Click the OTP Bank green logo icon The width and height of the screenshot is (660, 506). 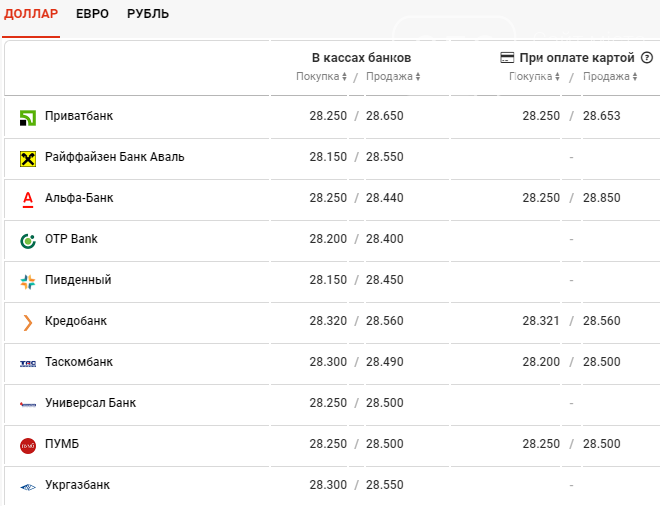click(28, 241)
